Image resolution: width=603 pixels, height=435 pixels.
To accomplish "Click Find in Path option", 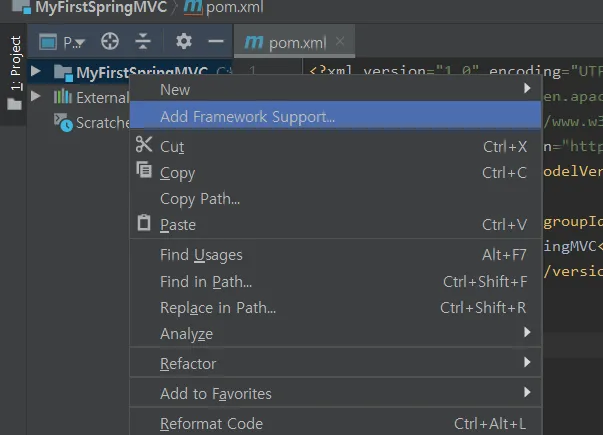I will tap(206, 282).
